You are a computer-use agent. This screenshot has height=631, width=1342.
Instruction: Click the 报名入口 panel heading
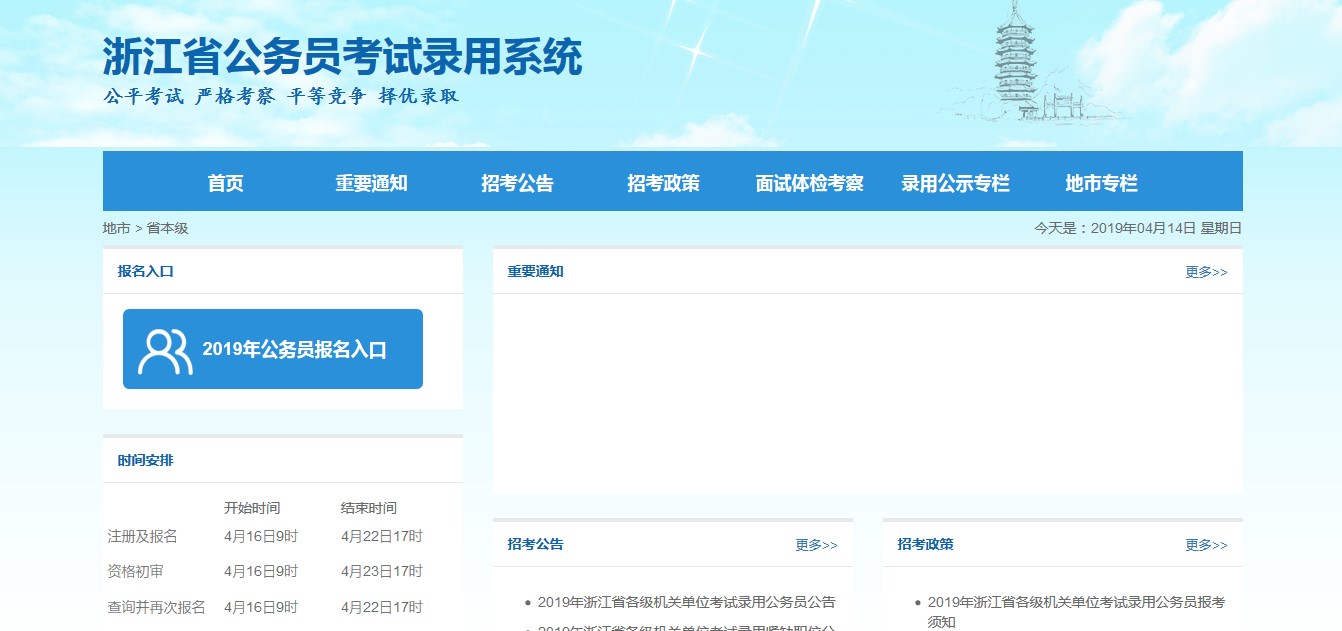pyautogui.click(x=145, y=272)
